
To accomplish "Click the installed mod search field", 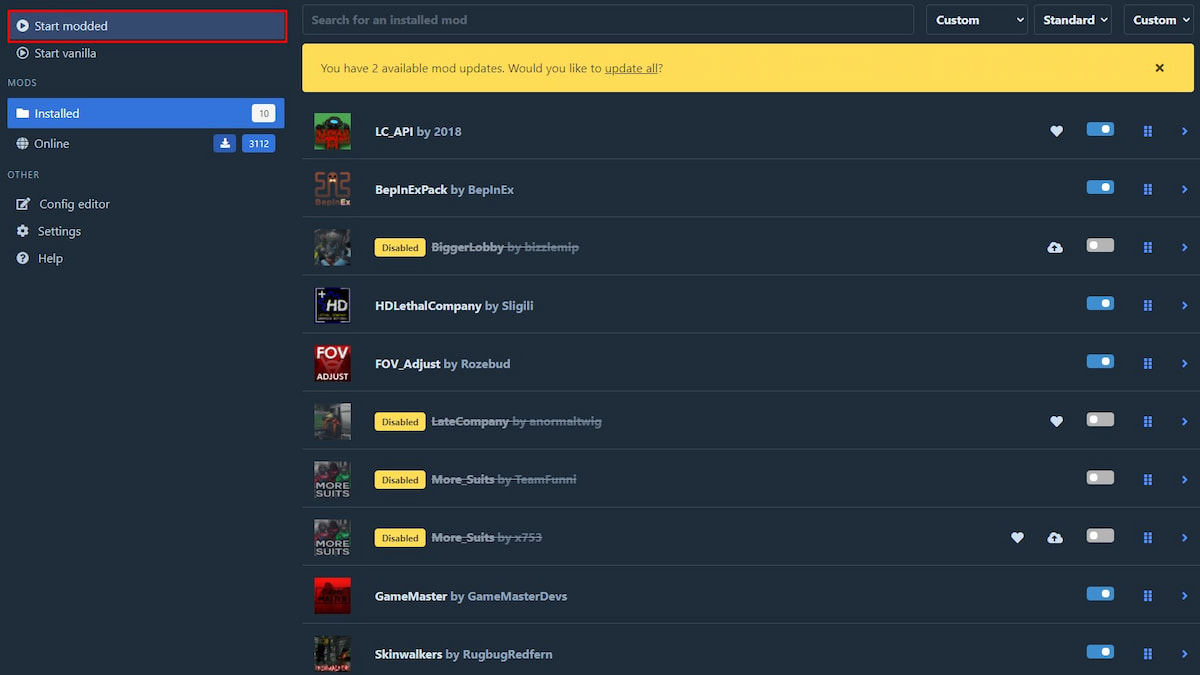I will 608,20.
